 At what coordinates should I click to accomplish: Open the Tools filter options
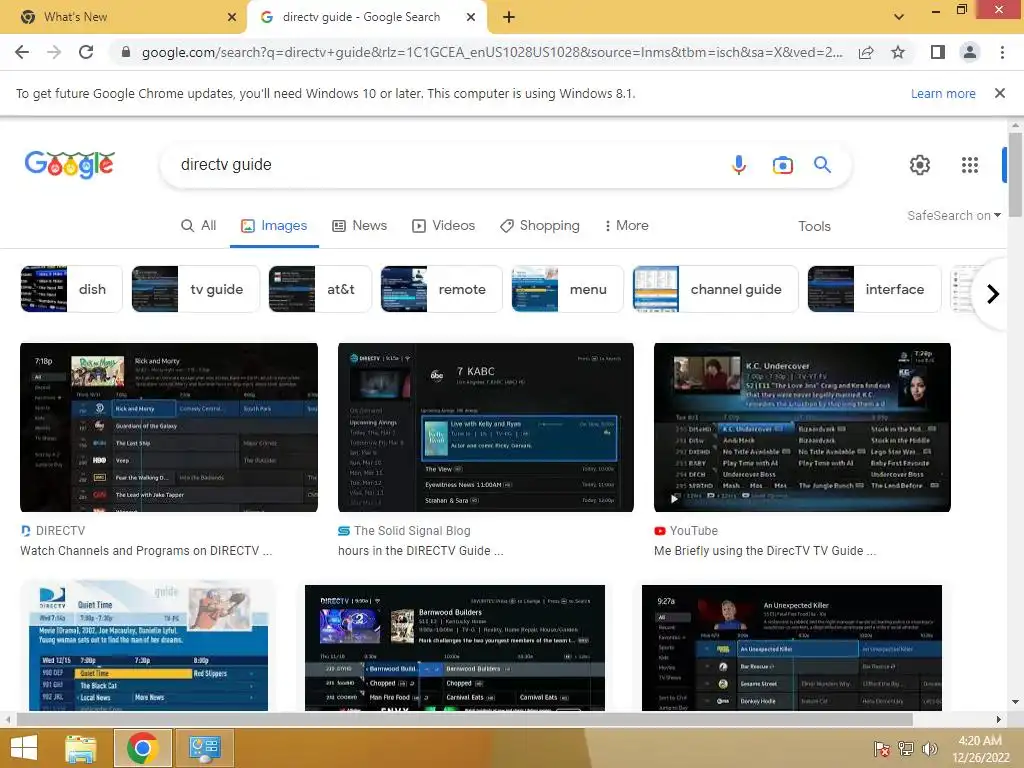coord(814,226)
